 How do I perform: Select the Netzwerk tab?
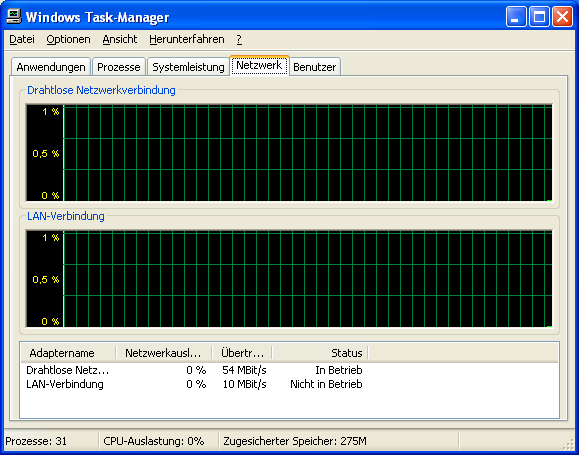point(259,65)
